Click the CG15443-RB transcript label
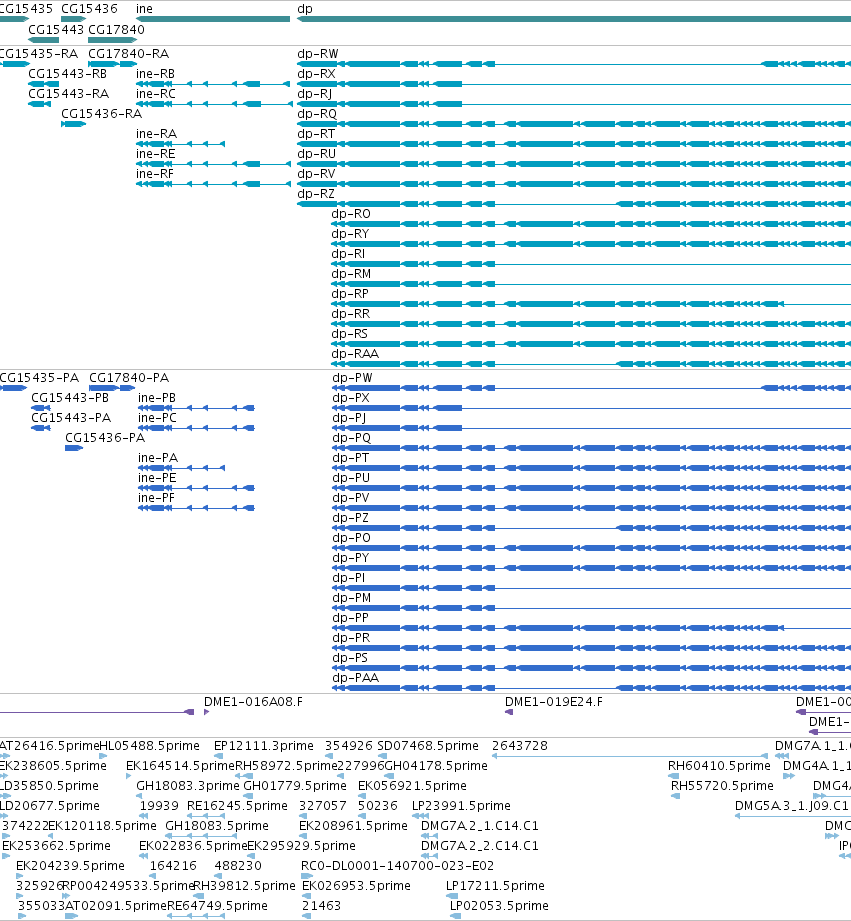The height and width of the screenshot is (921, 851). [x=68, y=73]
